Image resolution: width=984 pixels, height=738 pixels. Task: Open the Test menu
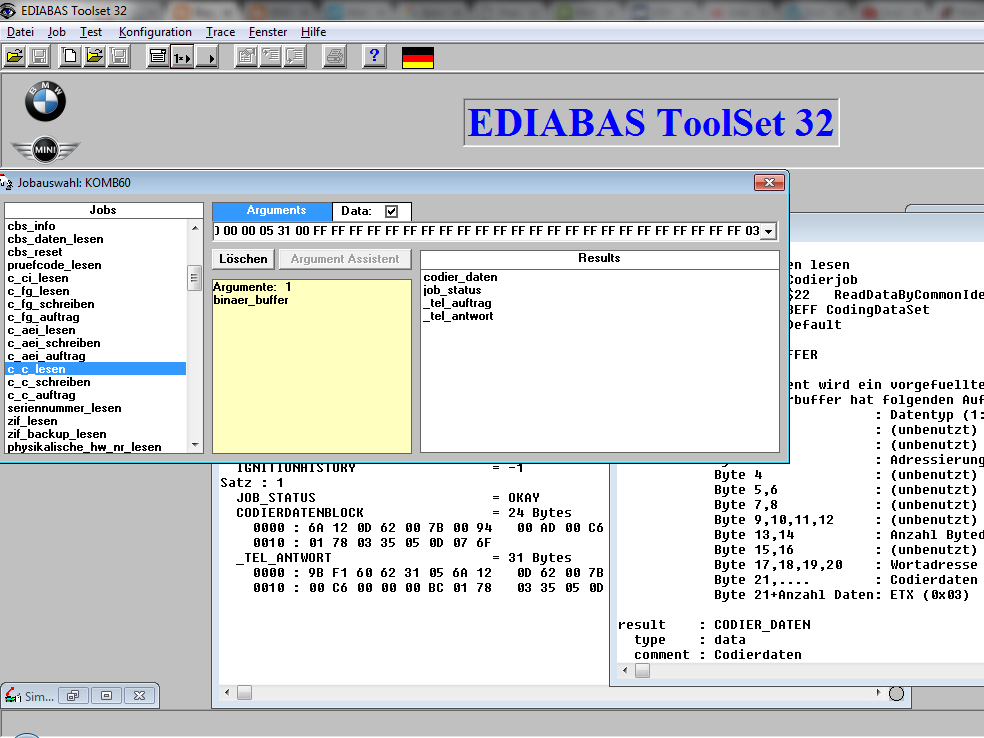tap(90, 32)
